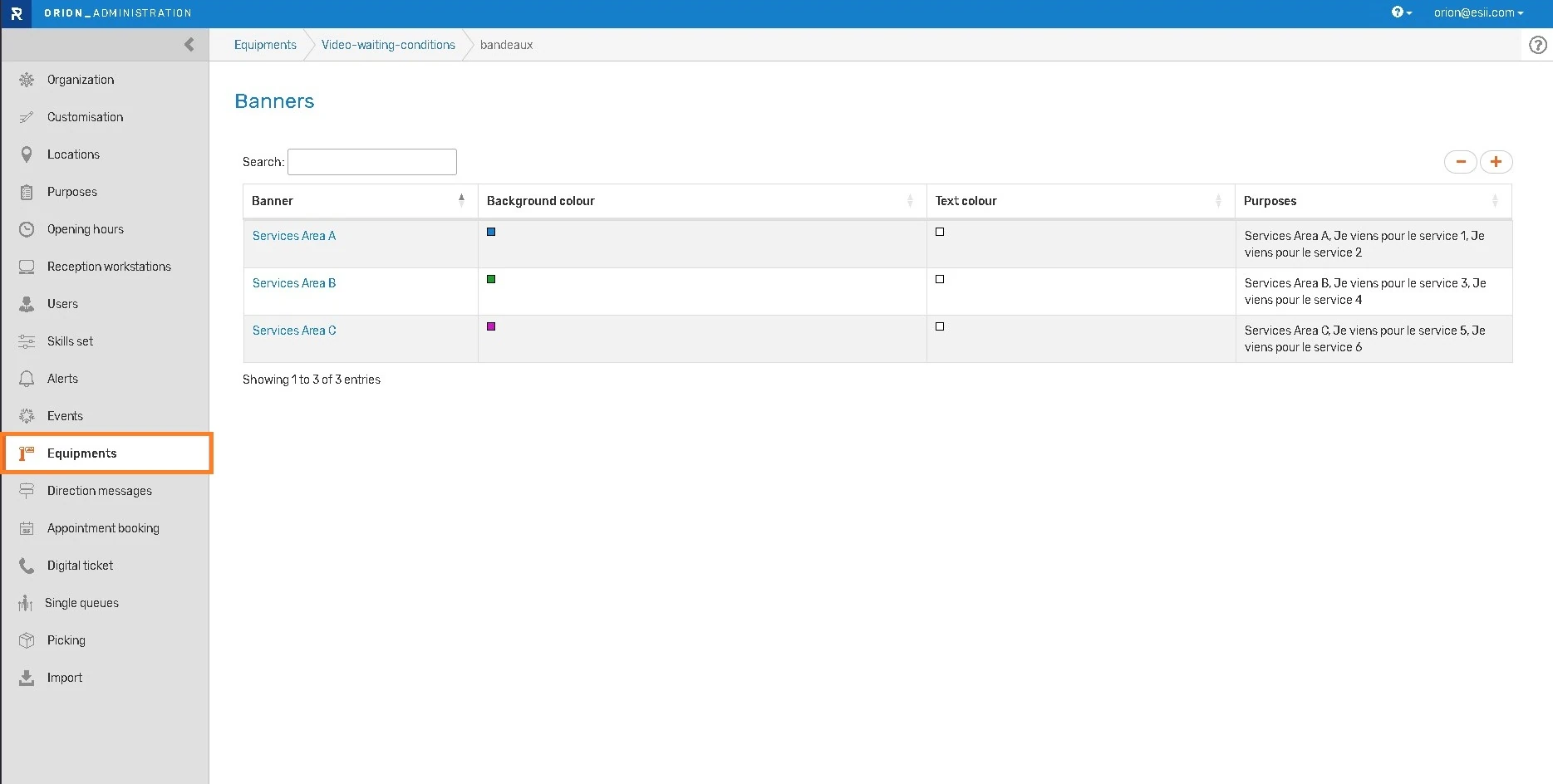Click the Users person icon

27,304
